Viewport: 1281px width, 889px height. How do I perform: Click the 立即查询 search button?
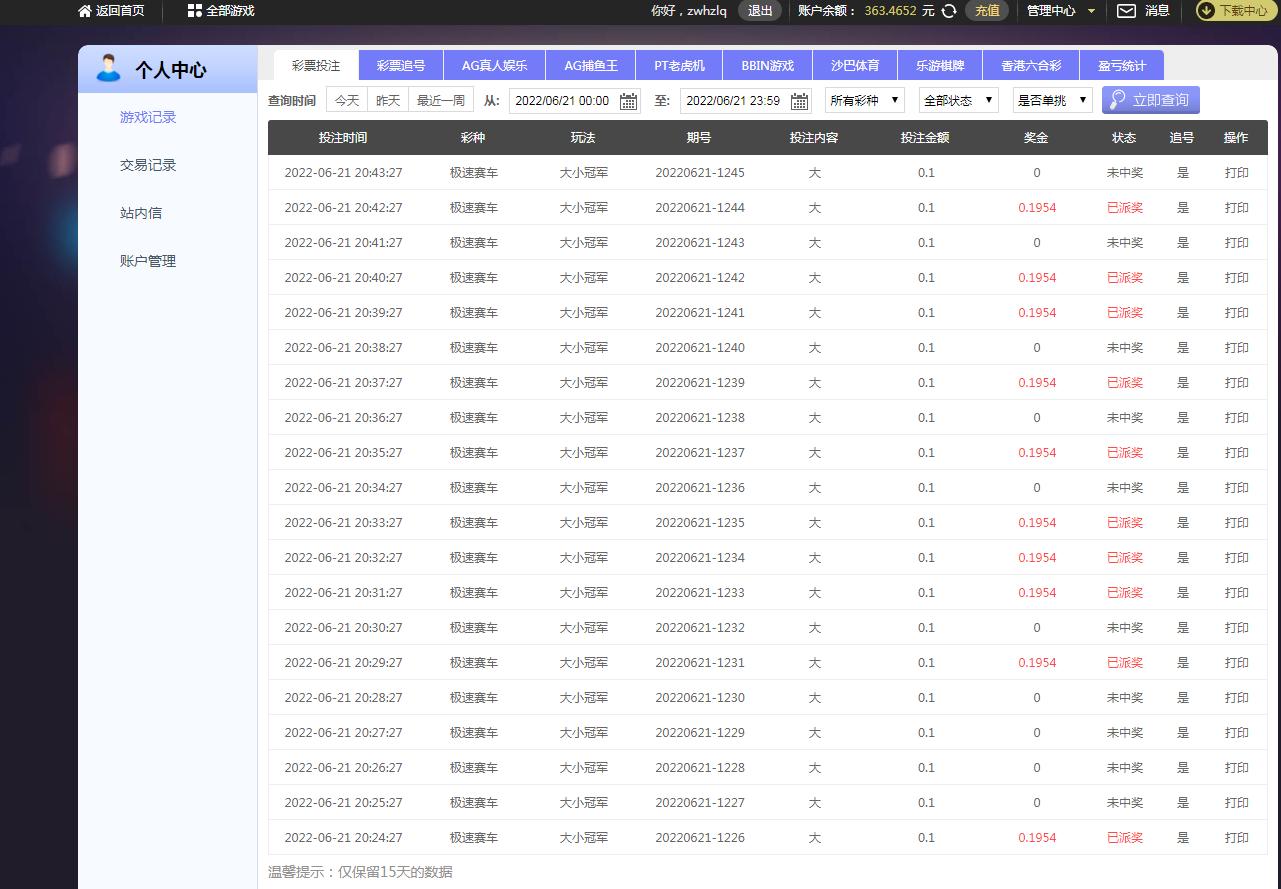pos(1151,100)
